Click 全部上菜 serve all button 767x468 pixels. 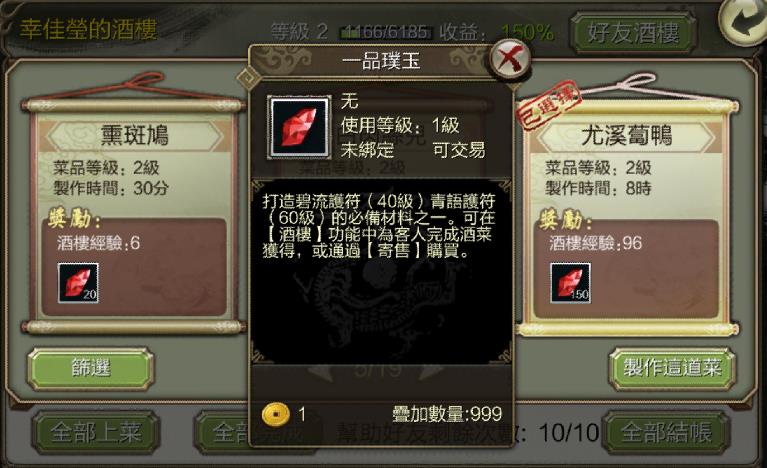(x=96, y=433)
